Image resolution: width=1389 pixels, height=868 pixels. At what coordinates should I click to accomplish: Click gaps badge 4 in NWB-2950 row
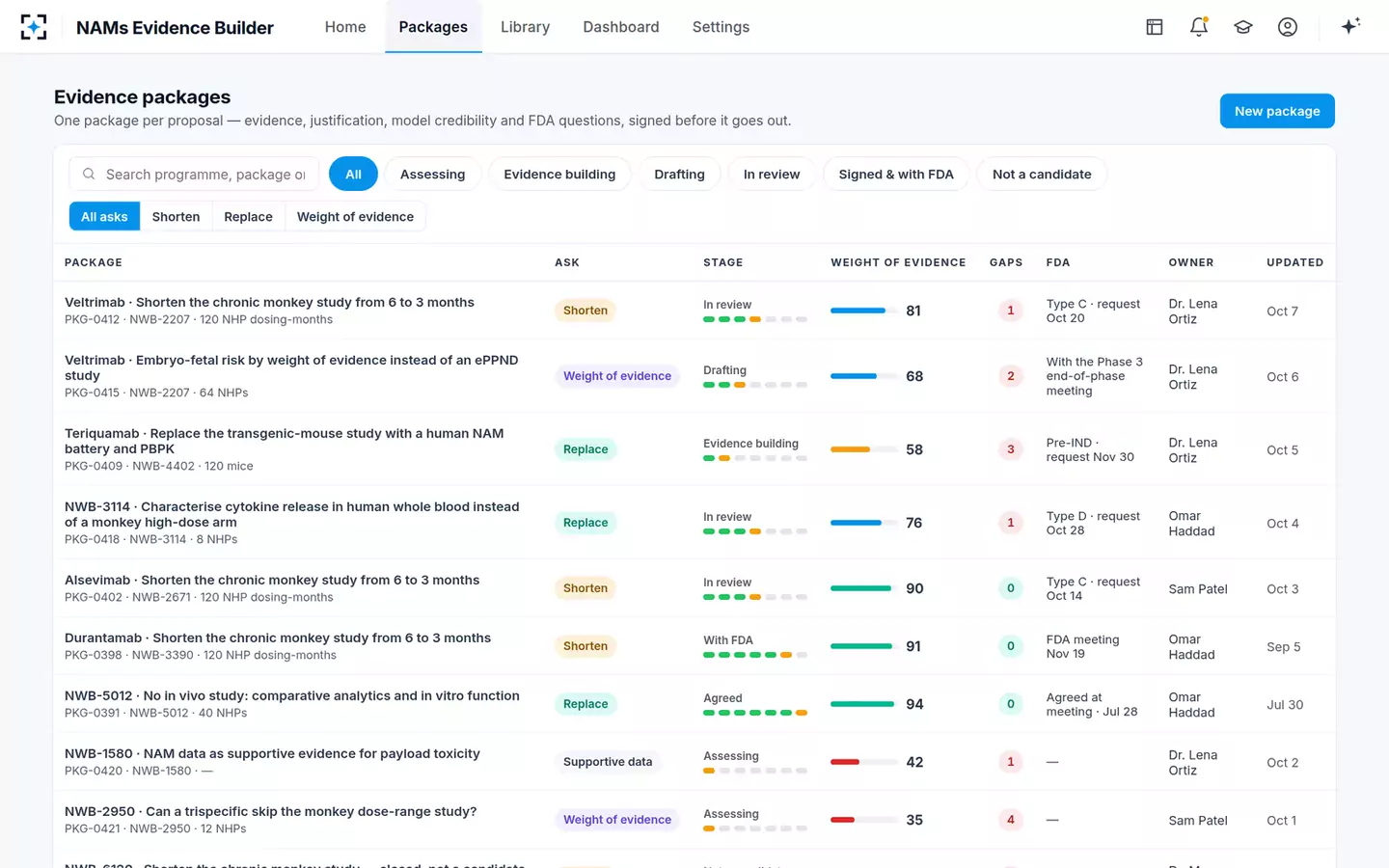[1011, 820]
